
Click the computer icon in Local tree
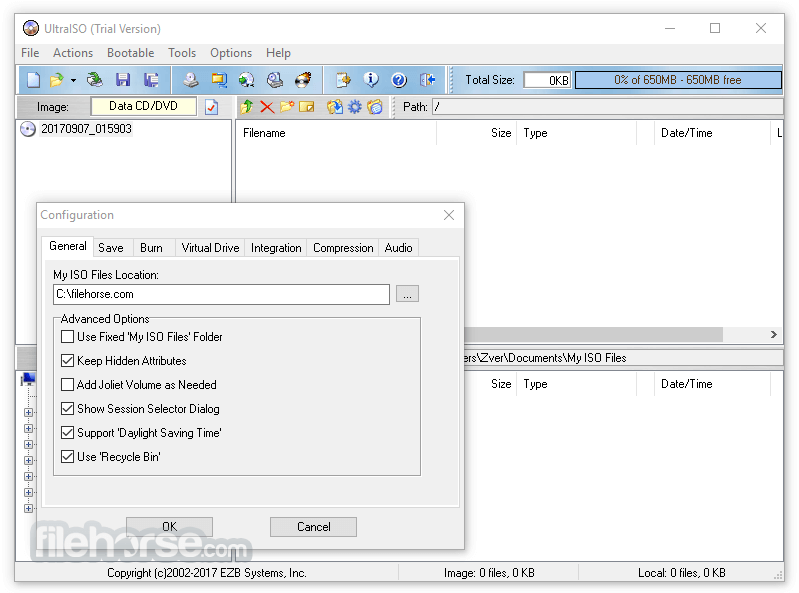click(x=29, y=379)
